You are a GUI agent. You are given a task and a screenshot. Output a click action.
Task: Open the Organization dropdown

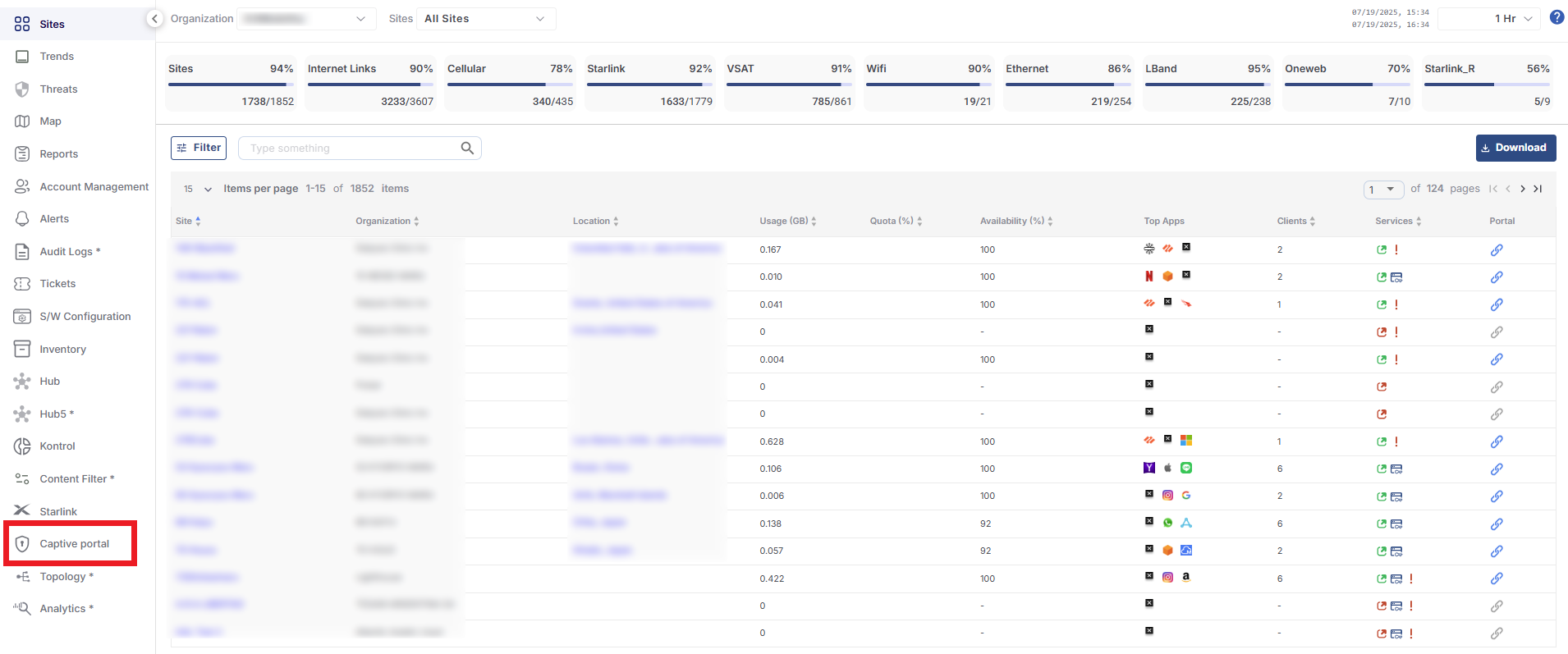click(306, 19)
